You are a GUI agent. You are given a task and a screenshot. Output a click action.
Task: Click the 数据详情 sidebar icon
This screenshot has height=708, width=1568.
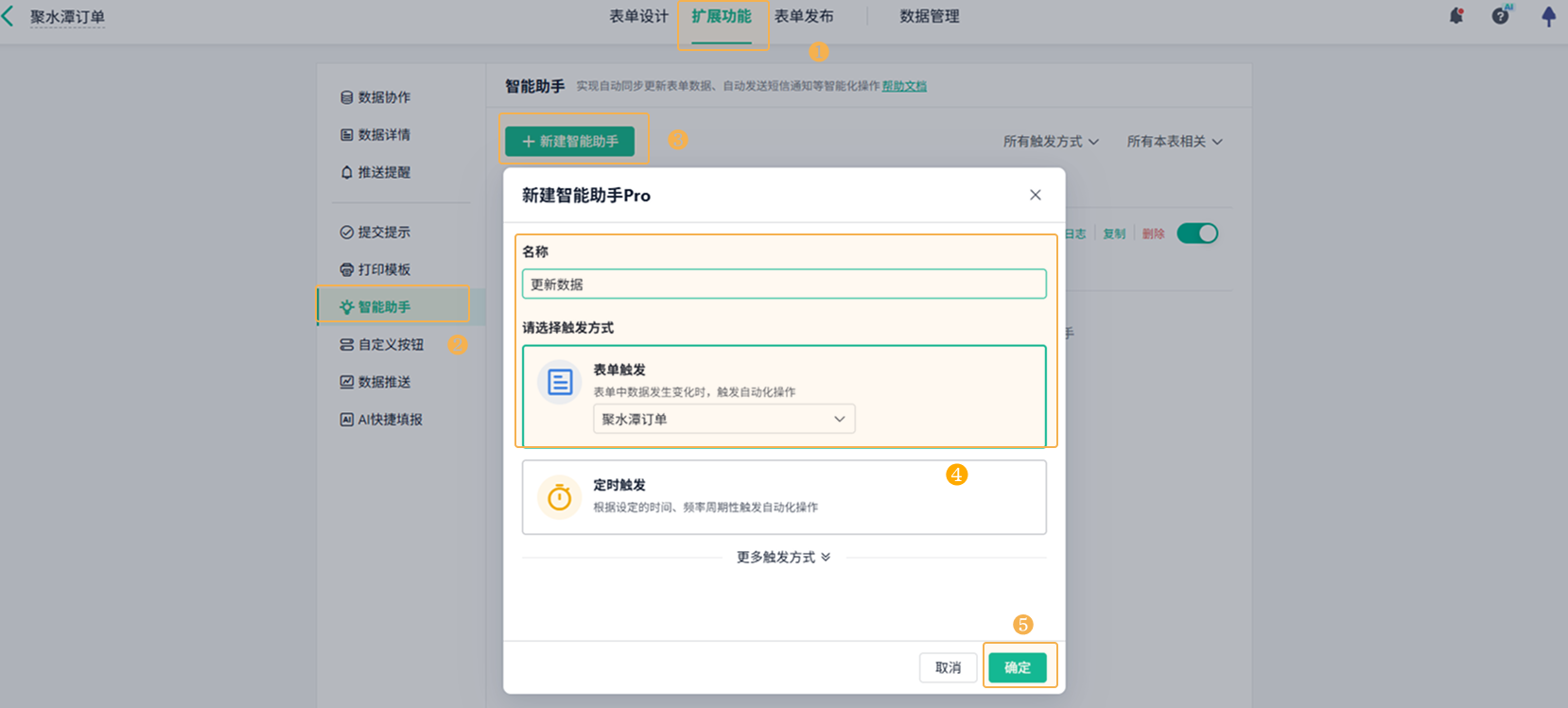point(346,135)
